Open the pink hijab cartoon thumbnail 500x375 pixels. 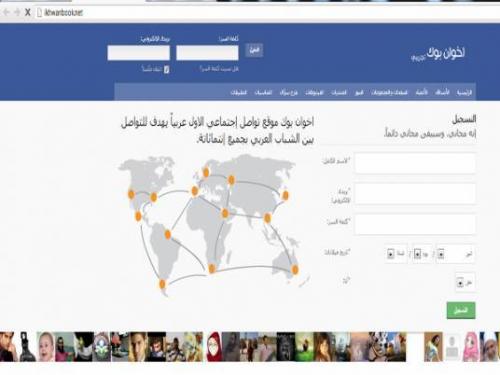(x=471, y=347)
